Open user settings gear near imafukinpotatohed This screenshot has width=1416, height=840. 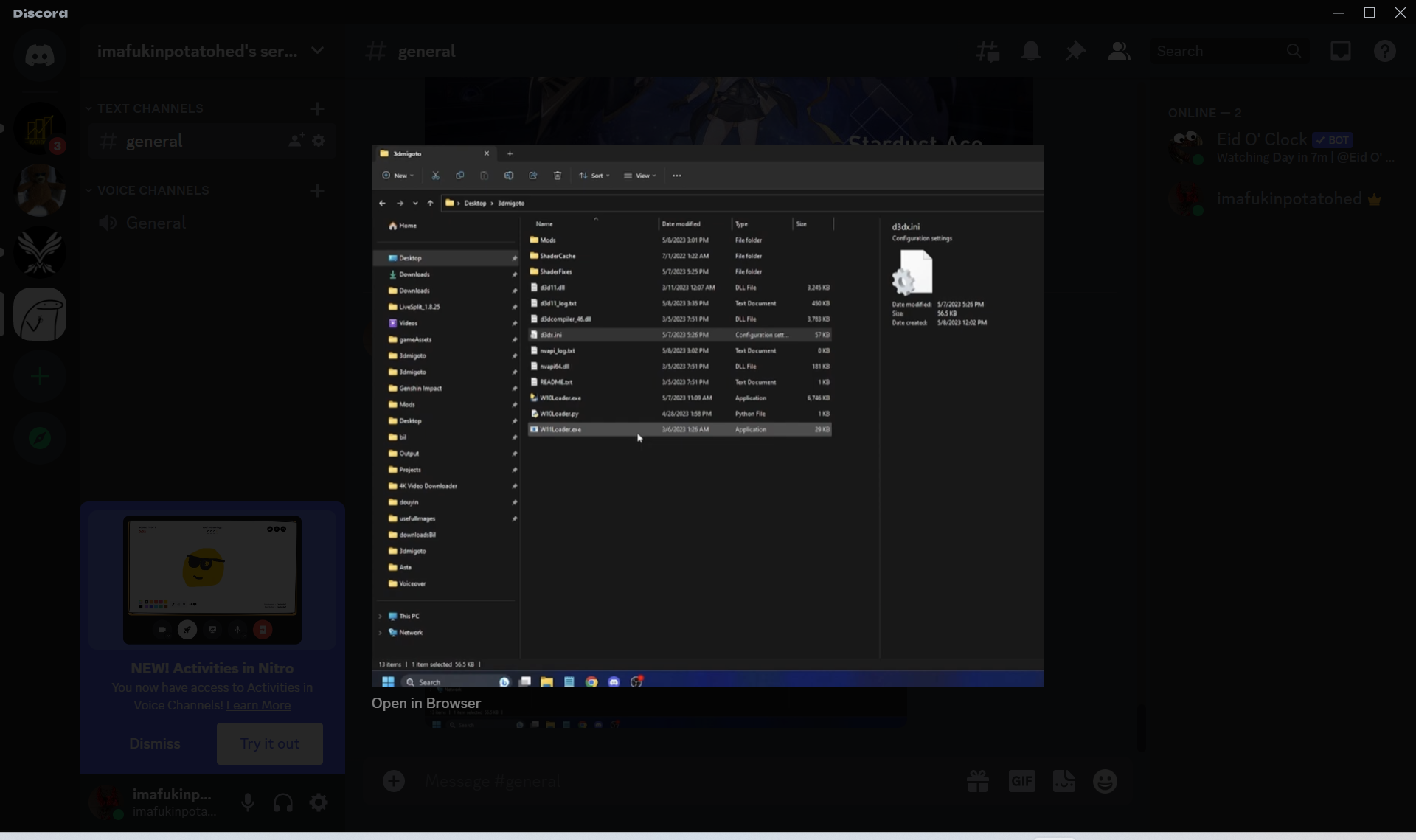point(319,802)
